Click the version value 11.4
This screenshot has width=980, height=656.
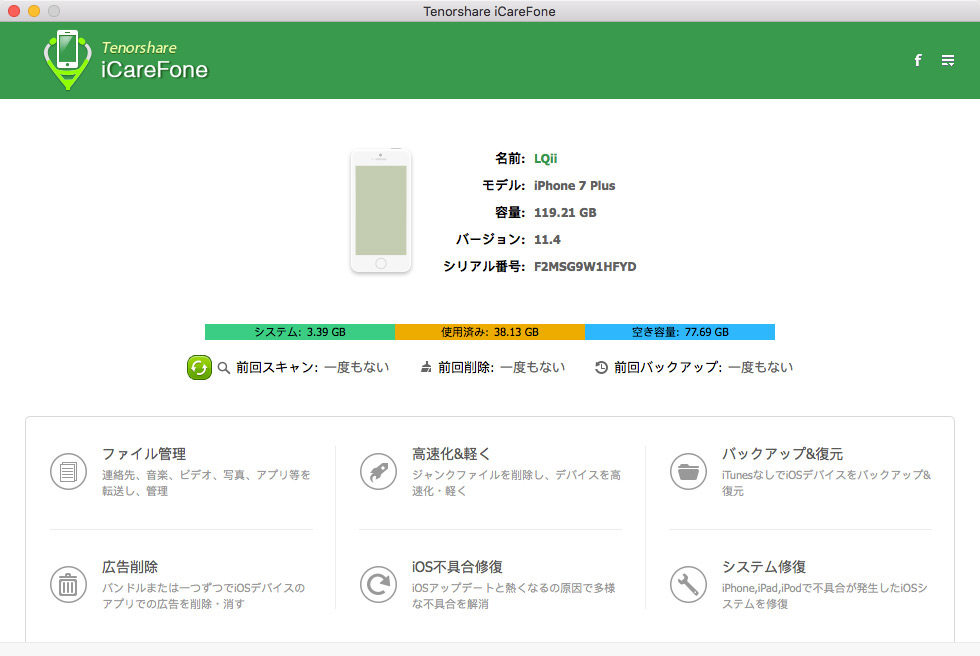pos(547,239)
